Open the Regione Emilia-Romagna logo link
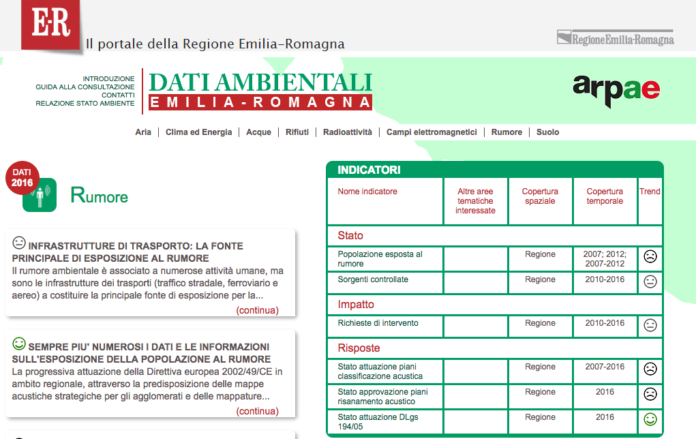Viewport: 696px width, 439px height. pyautogui.click(x=615, y=38)
